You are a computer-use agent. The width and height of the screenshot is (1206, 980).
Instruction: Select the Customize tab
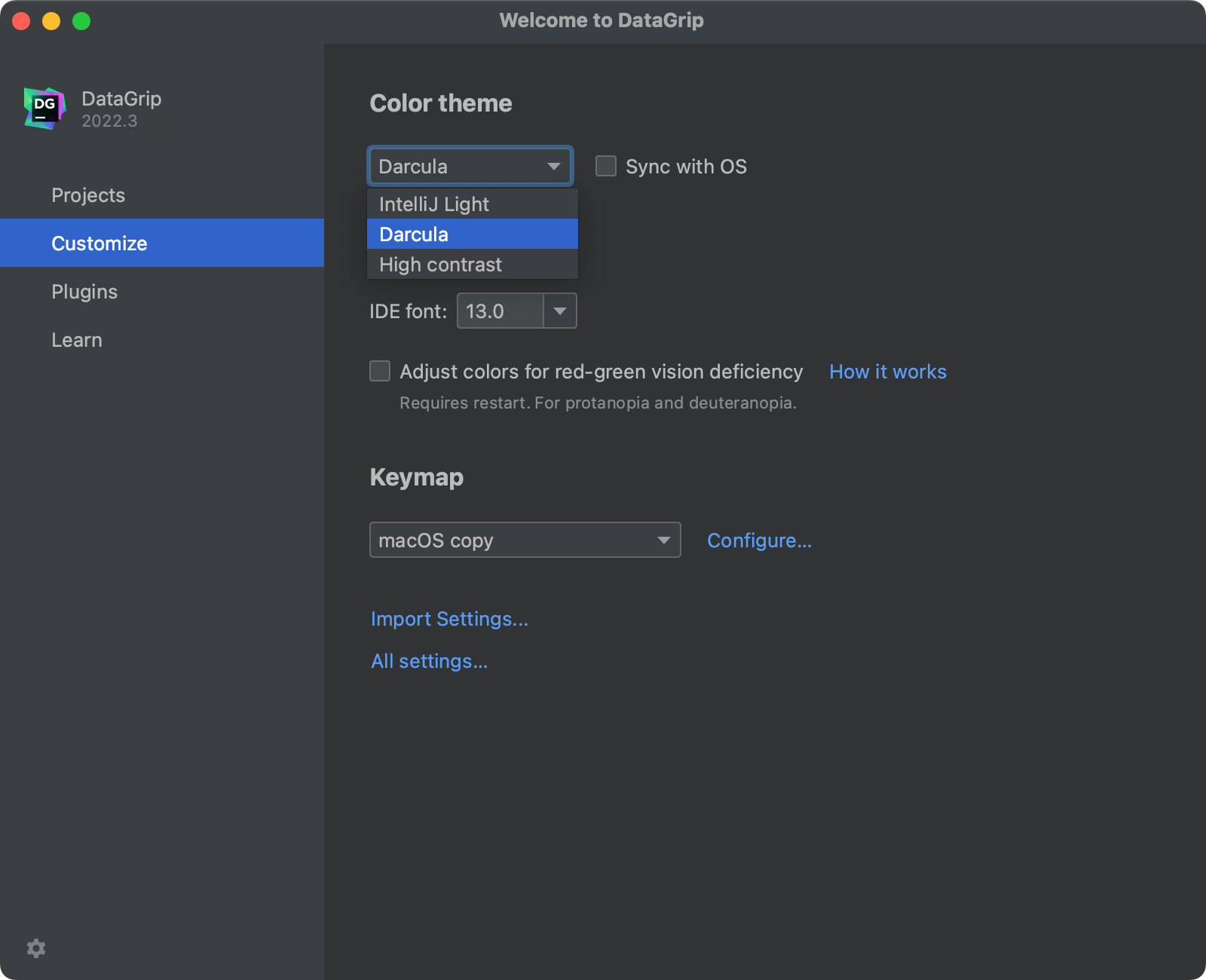point(99,243)
